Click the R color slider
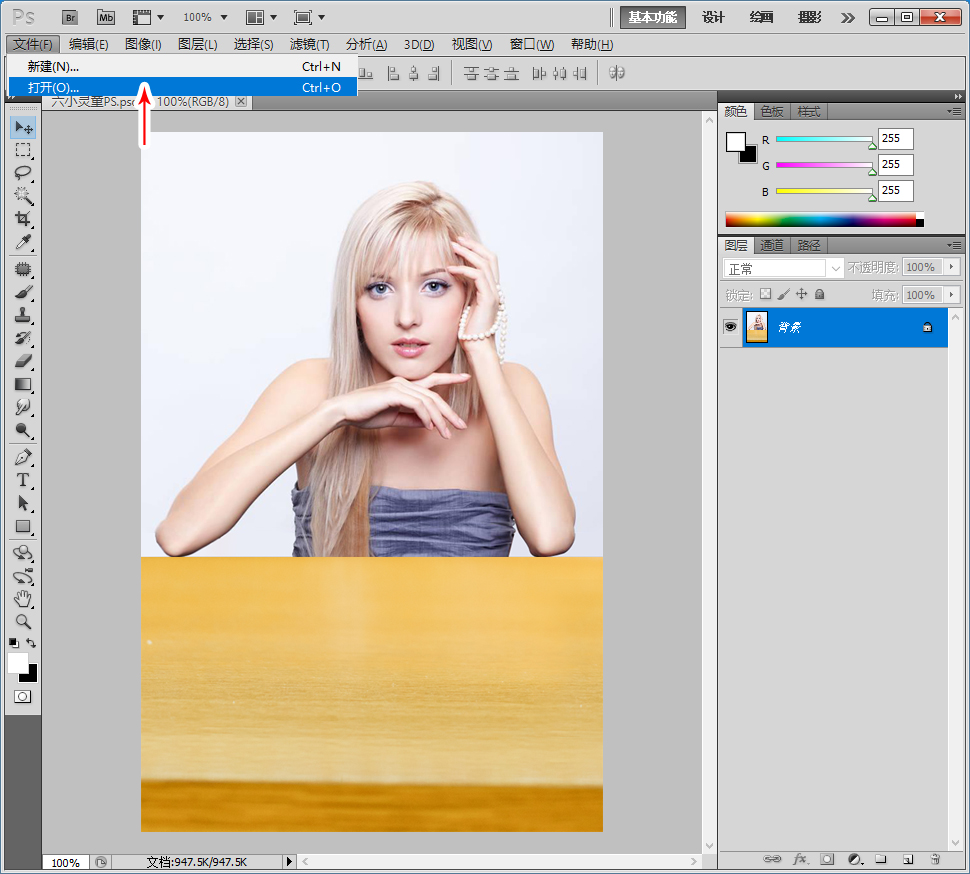The width and height of the screenshot is (970, 874). [824, 140]
